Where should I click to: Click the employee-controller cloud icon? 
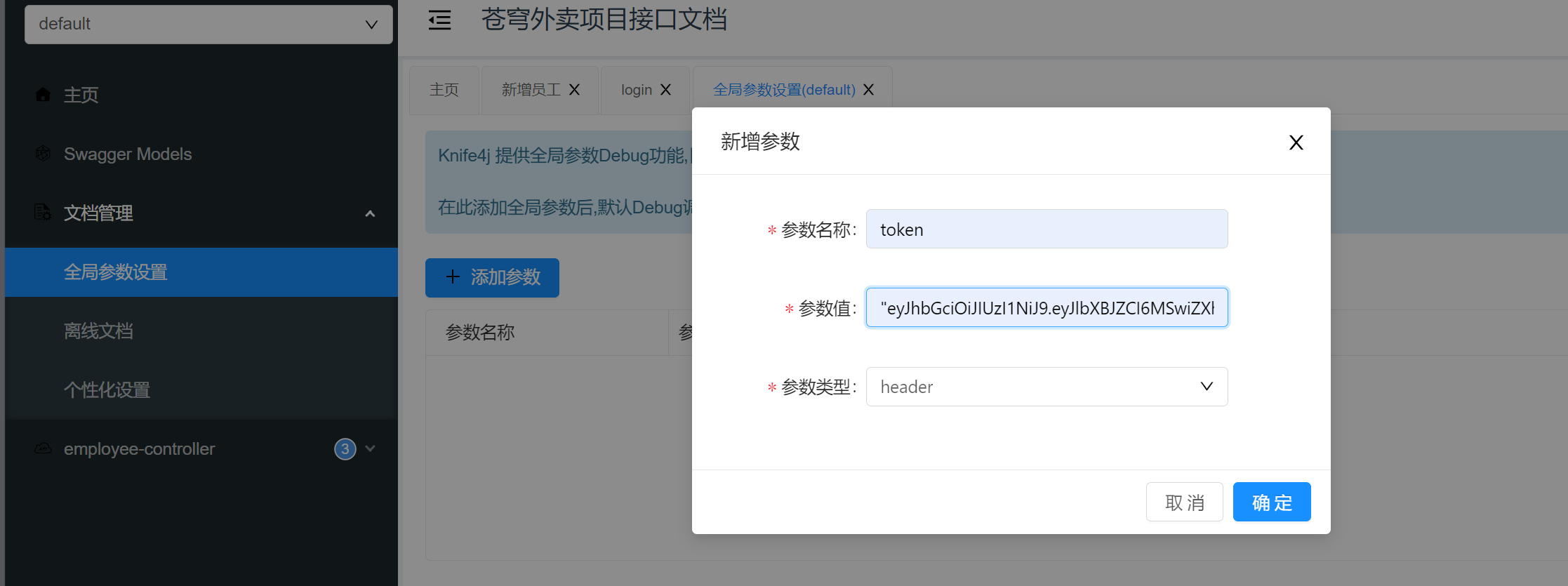pos(43,448)
